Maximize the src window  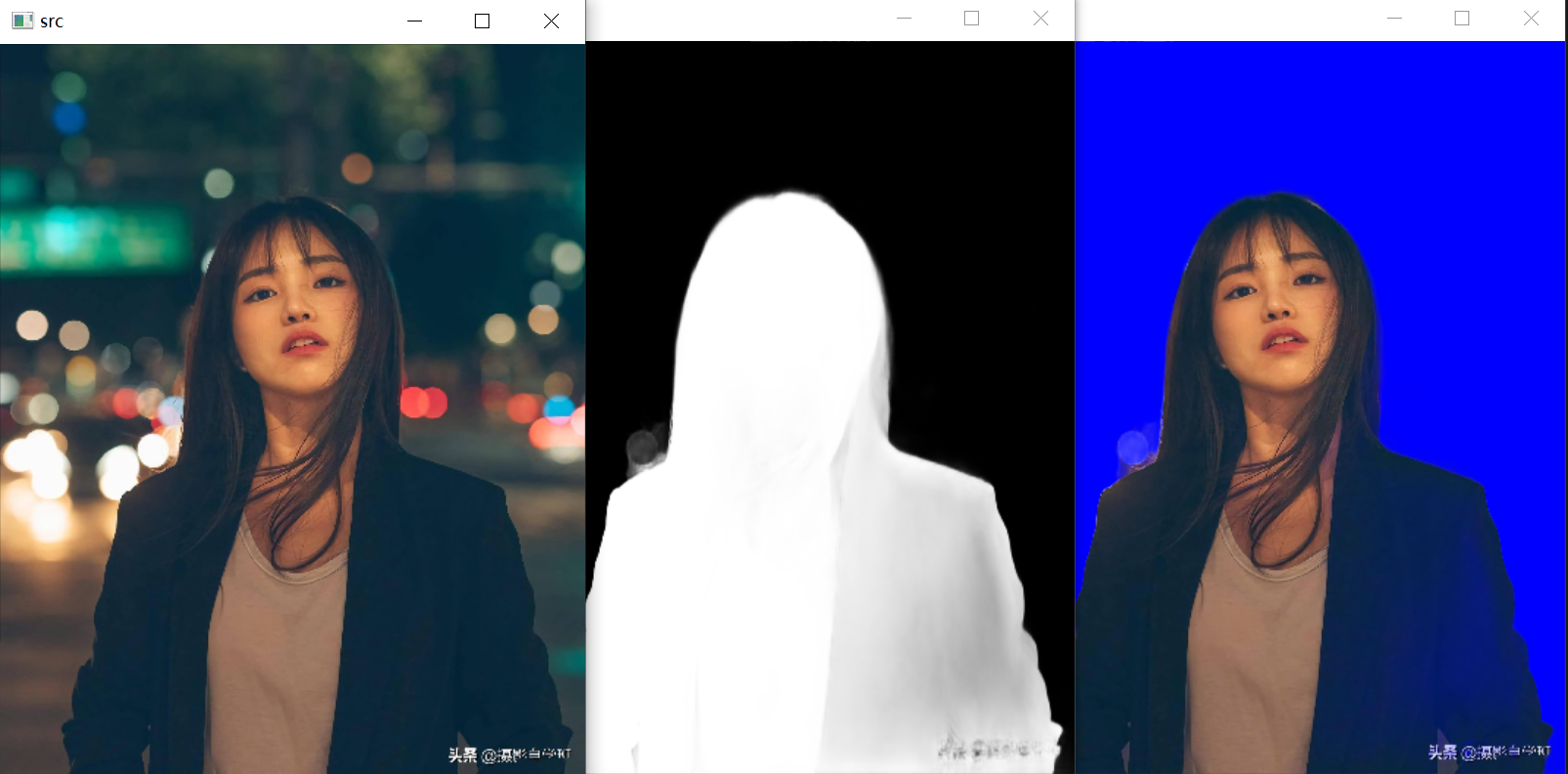(x=482, y=21)
